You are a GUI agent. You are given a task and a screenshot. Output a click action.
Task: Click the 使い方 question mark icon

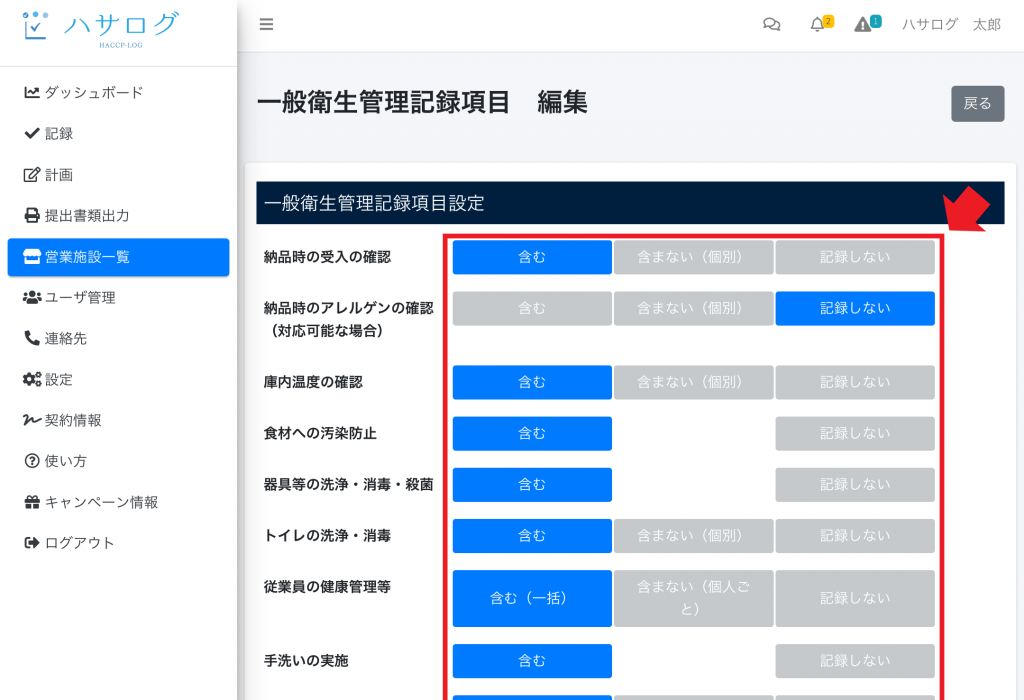[32, 461]
